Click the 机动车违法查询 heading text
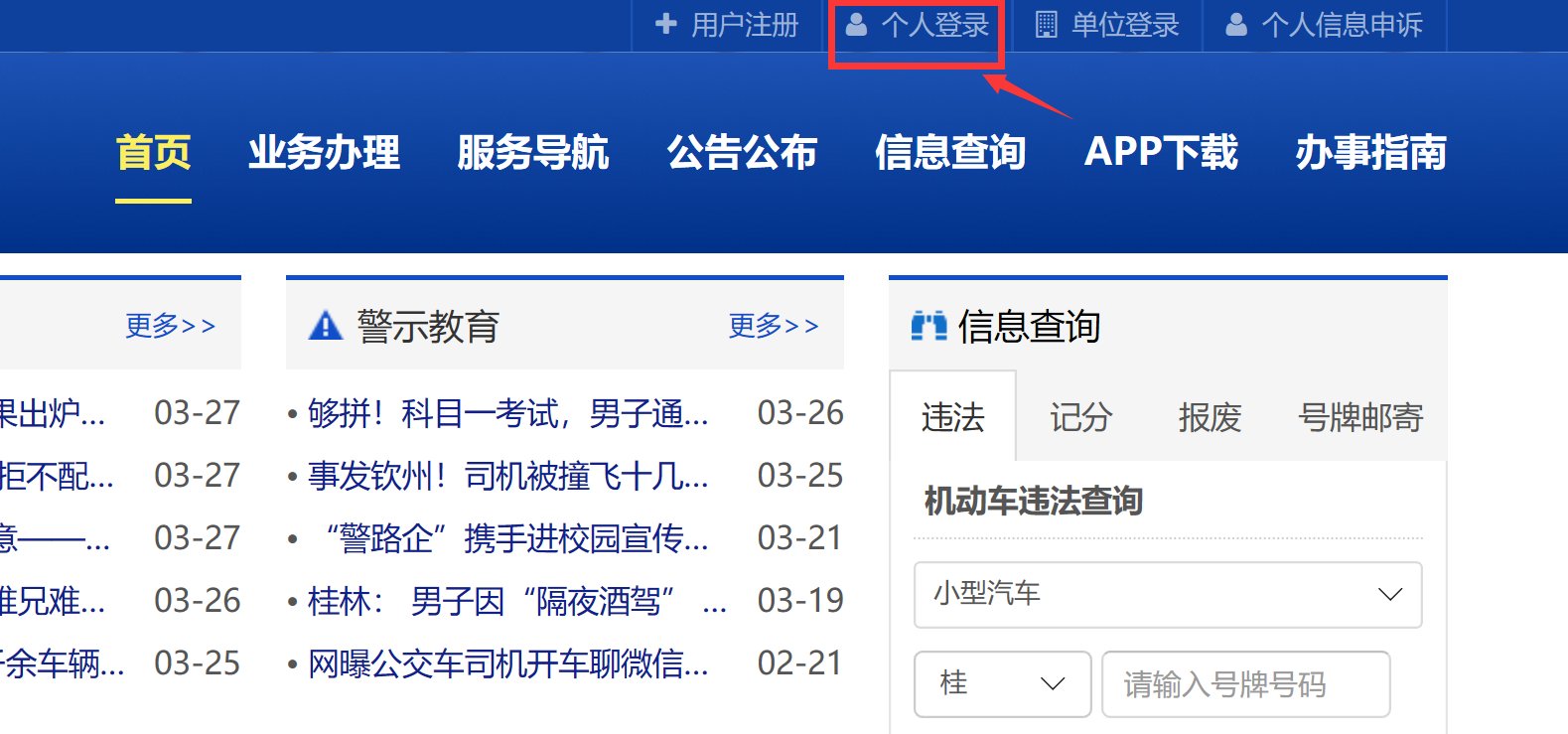 point(1034,501)
